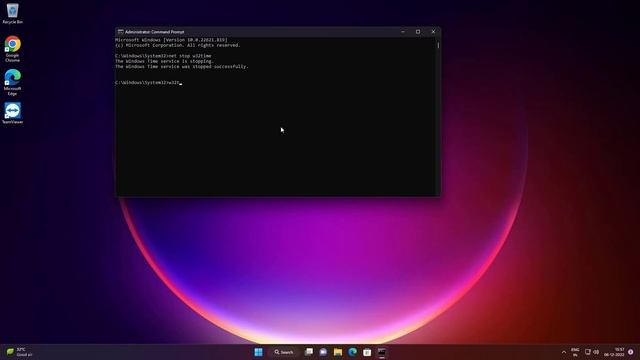Screen dimensions: 640x360
Task: Click the current prompt line with w32t
Action: click(148, 82)
